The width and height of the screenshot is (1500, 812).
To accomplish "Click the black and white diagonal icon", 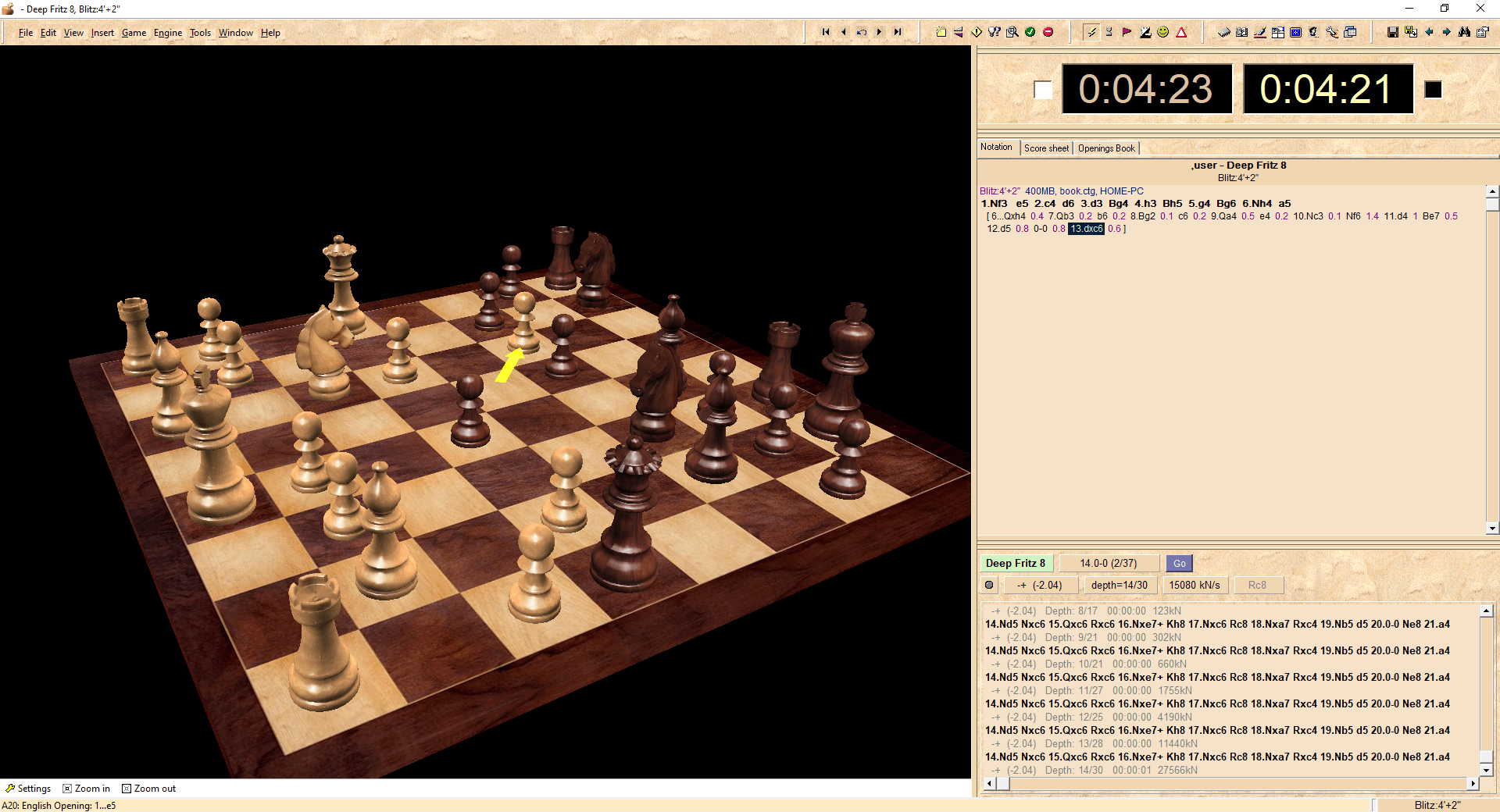I will coord(1145,32).
